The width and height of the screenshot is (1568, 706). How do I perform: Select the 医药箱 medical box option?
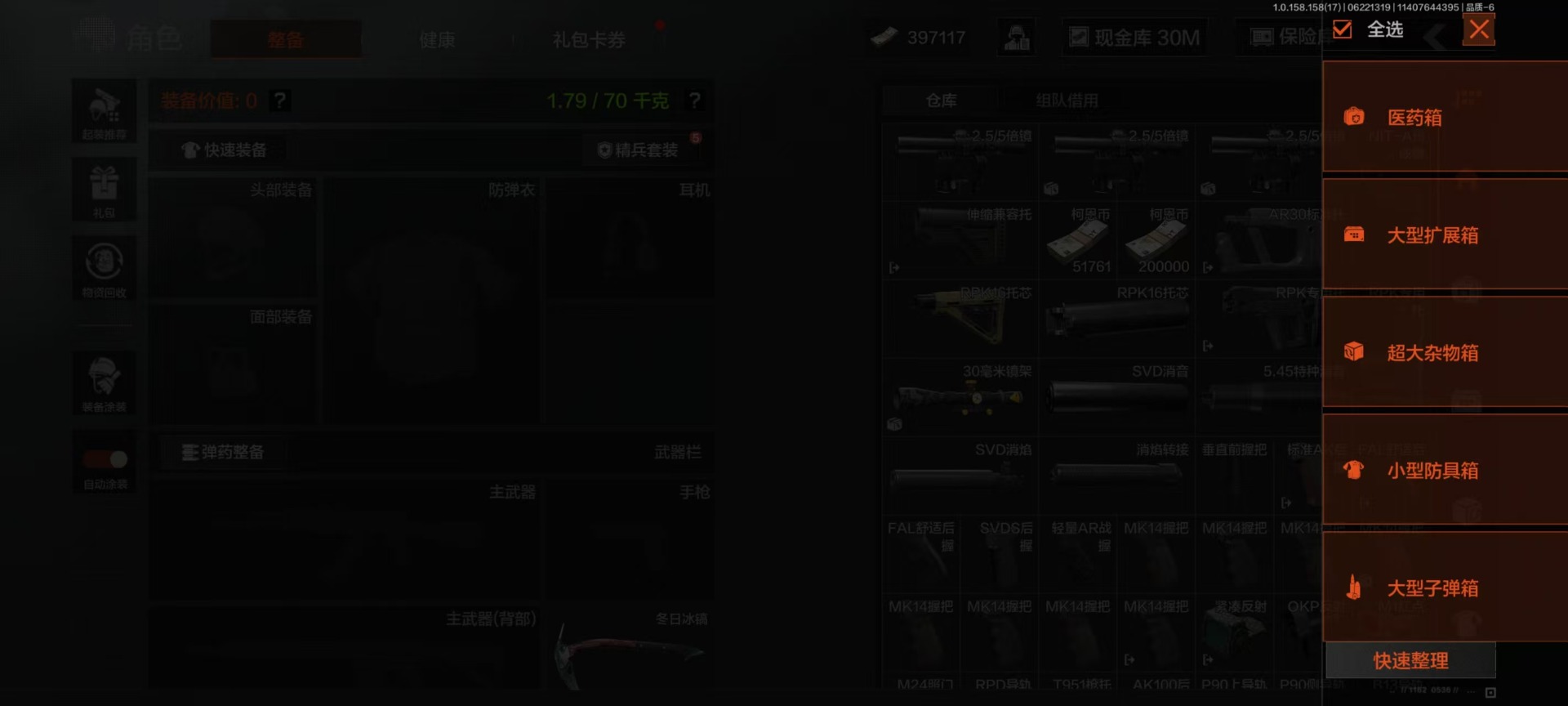pos(1445,117)
